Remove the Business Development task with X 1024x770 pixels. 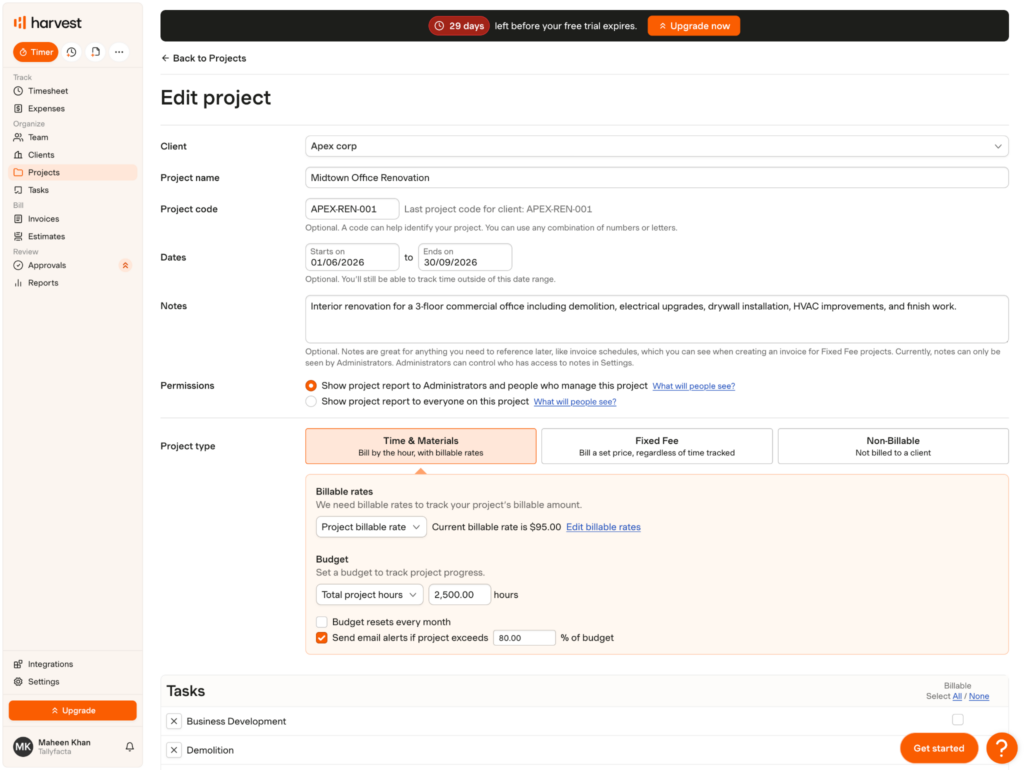click(x=174, y=721)
